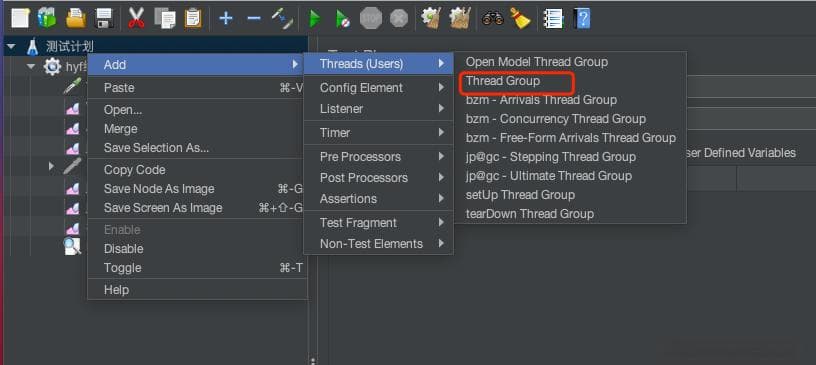Open Non-Test Elements submenu
Screen dimensions: 816x365
[378, 244]
